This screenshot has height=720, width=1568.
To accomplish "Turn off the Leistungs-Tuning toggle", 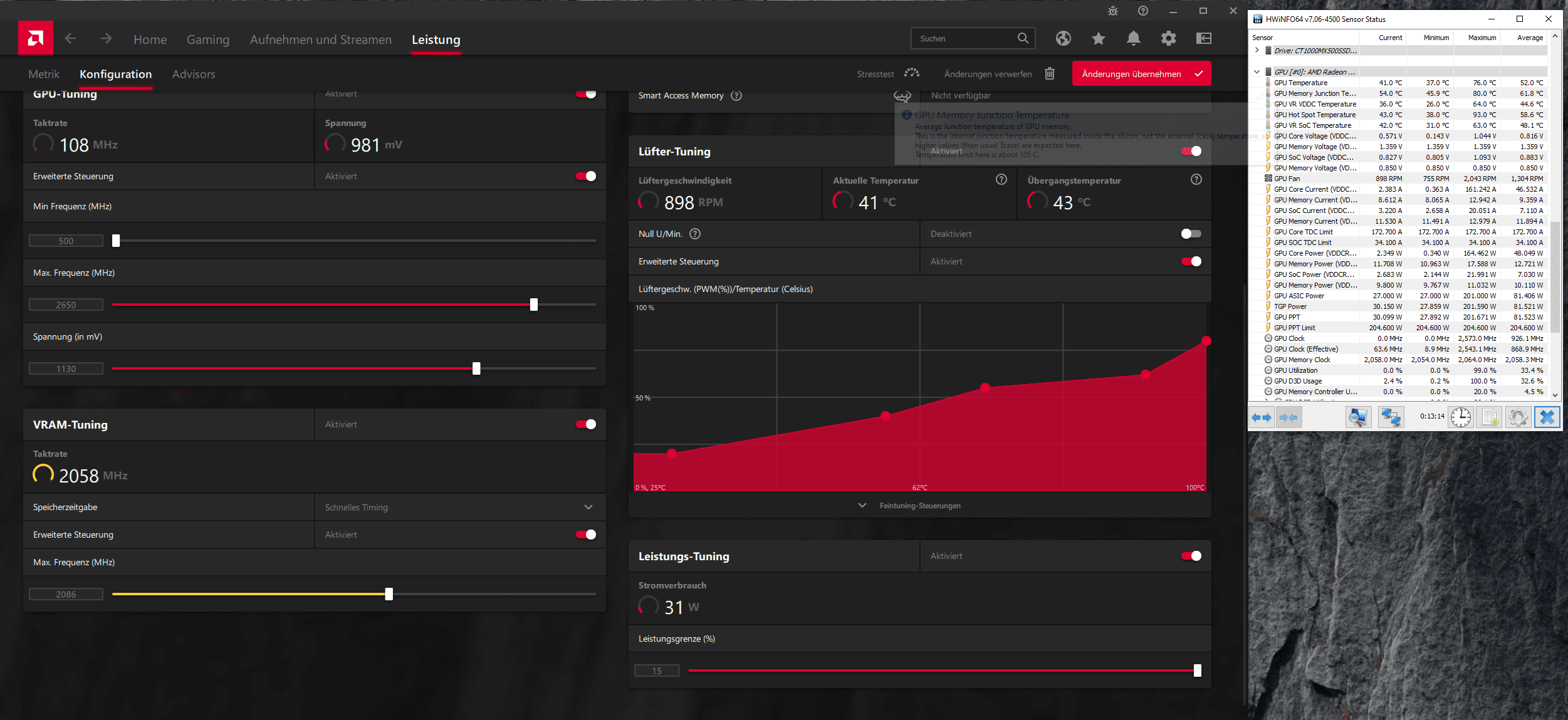I will 1191,556.
